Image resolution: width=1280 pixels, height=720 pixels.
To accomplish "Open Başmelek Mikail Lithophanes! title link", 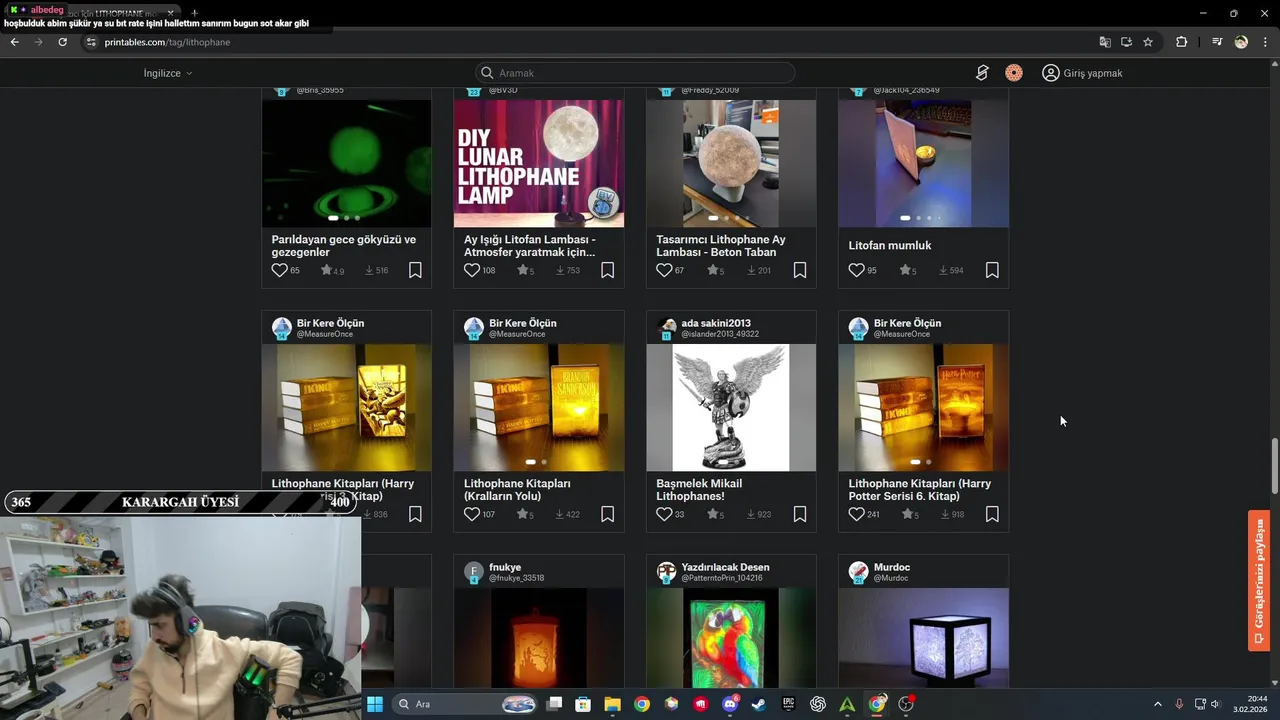I will [699, 489].
